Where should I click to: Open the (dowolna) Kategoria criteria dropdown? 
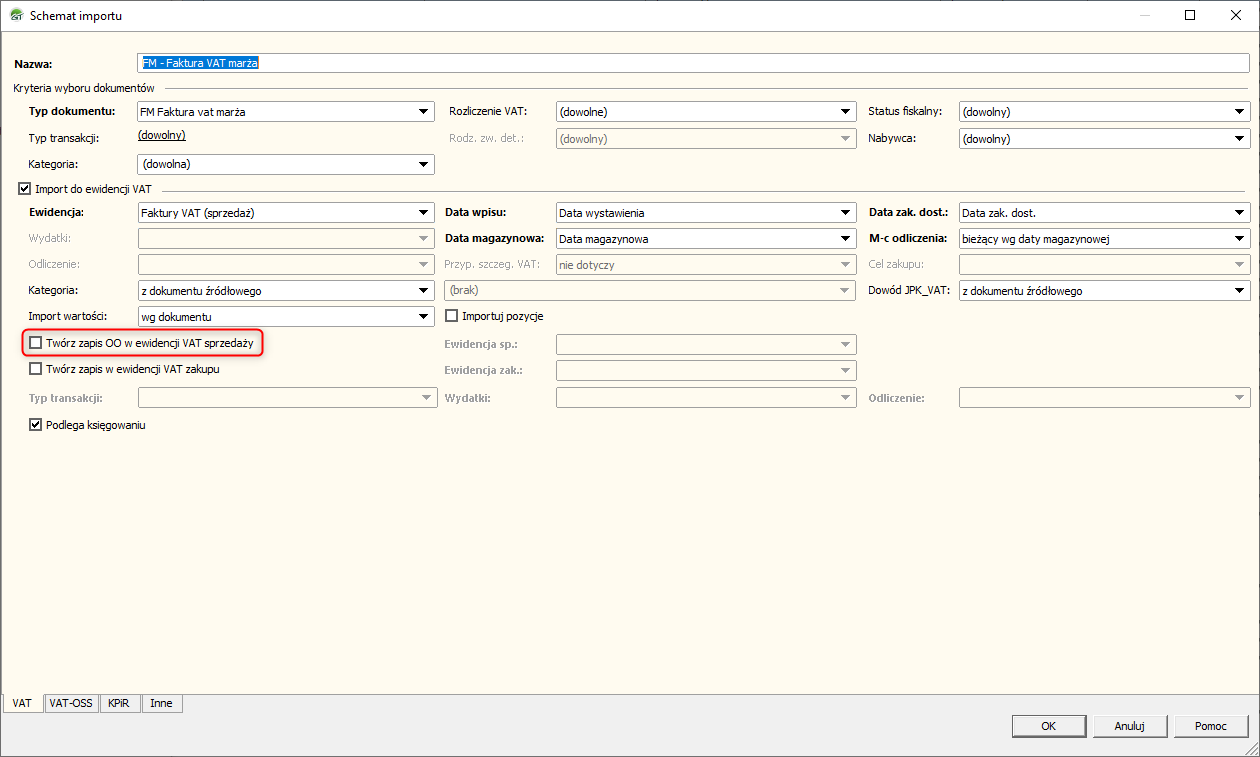(x=286, y=164)
